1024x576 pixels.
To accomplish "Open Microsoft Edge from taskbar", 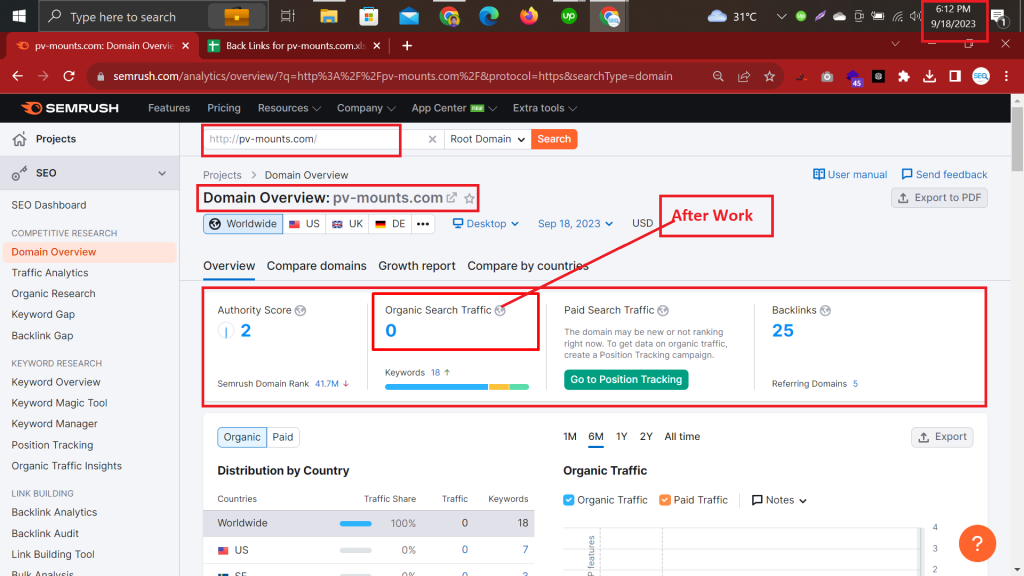I will tap(488, 16).
